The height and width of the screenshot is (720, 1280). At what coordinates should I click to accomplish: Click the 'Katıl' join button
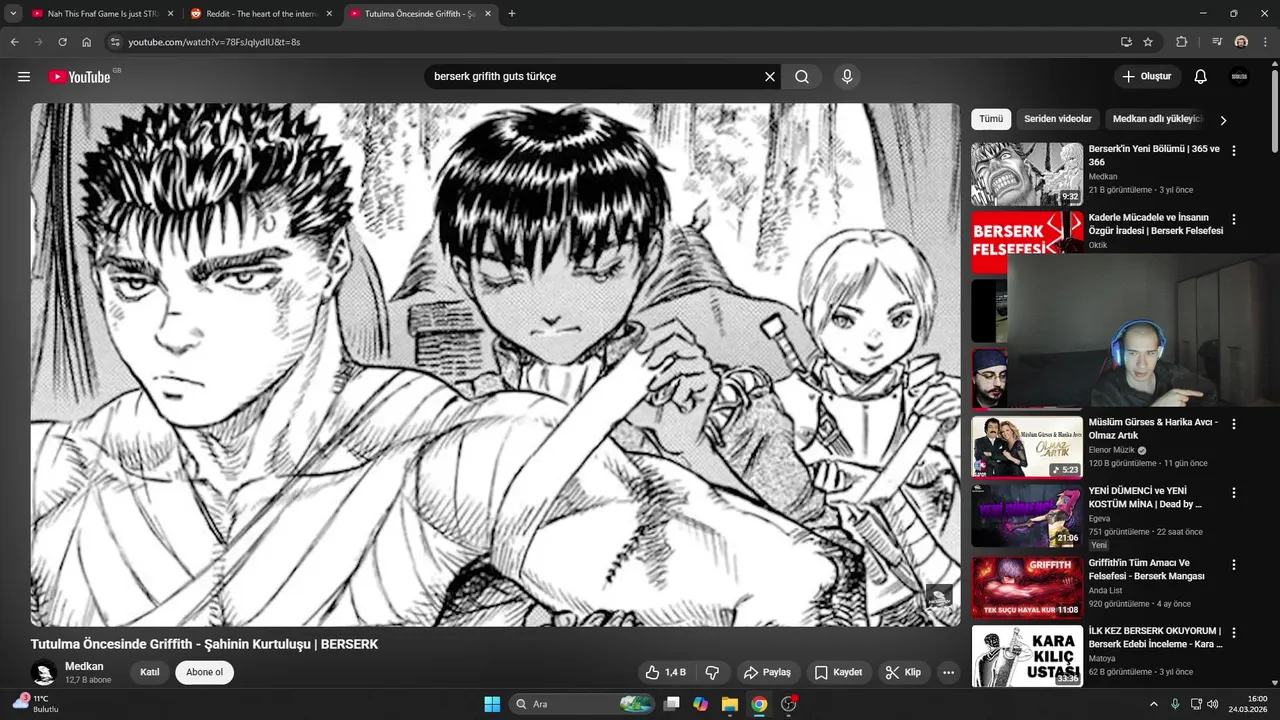(x=149, y=672)
